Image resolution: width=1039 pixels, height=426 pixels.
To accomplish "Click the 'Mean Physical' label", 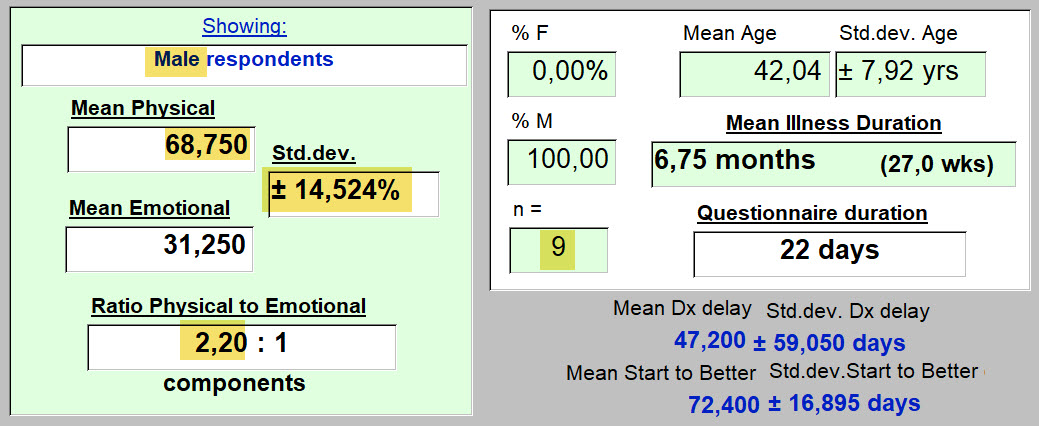I will point(143,109).
